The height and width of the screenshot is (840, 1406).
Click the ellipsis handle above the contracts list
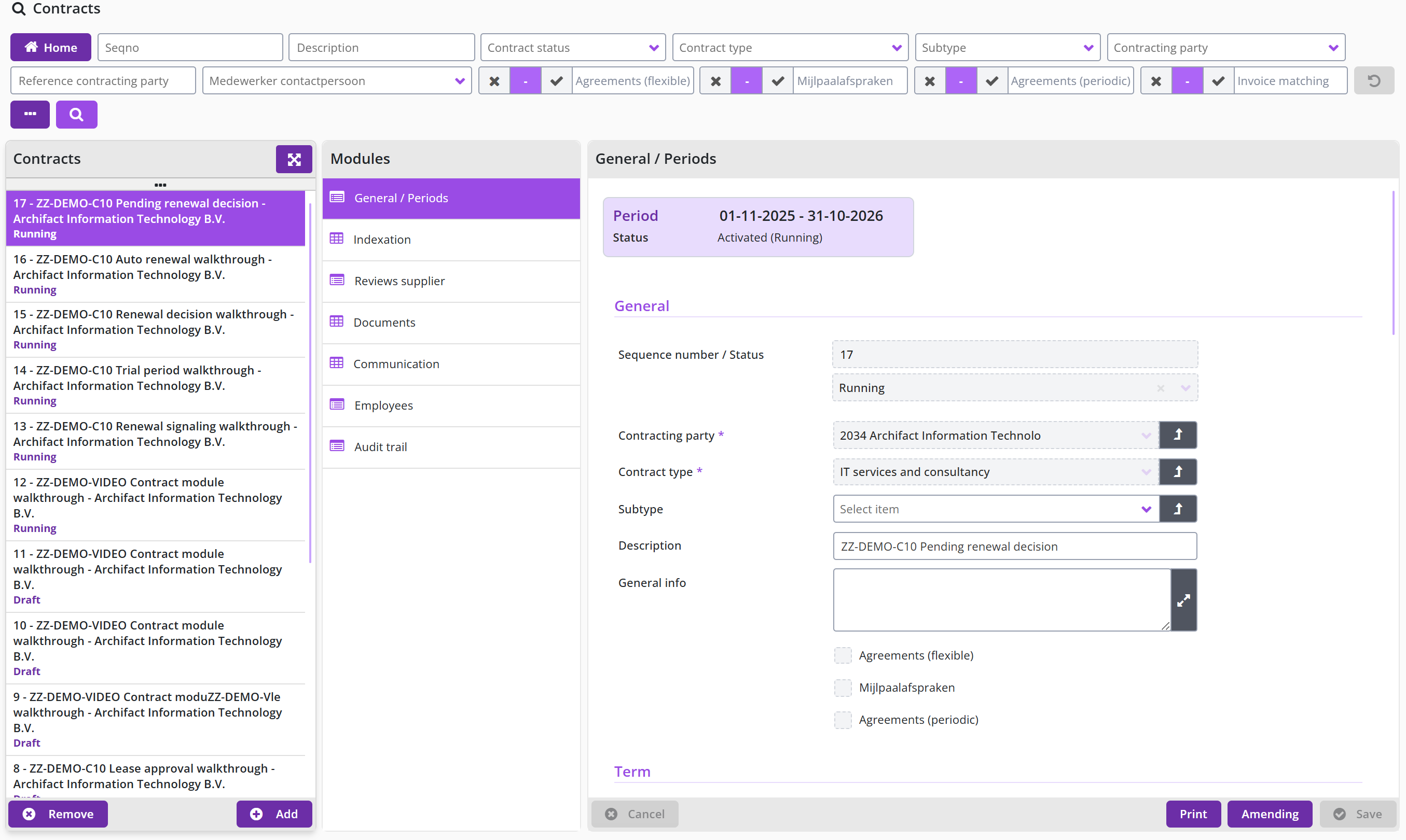click(x=160, y=185)
